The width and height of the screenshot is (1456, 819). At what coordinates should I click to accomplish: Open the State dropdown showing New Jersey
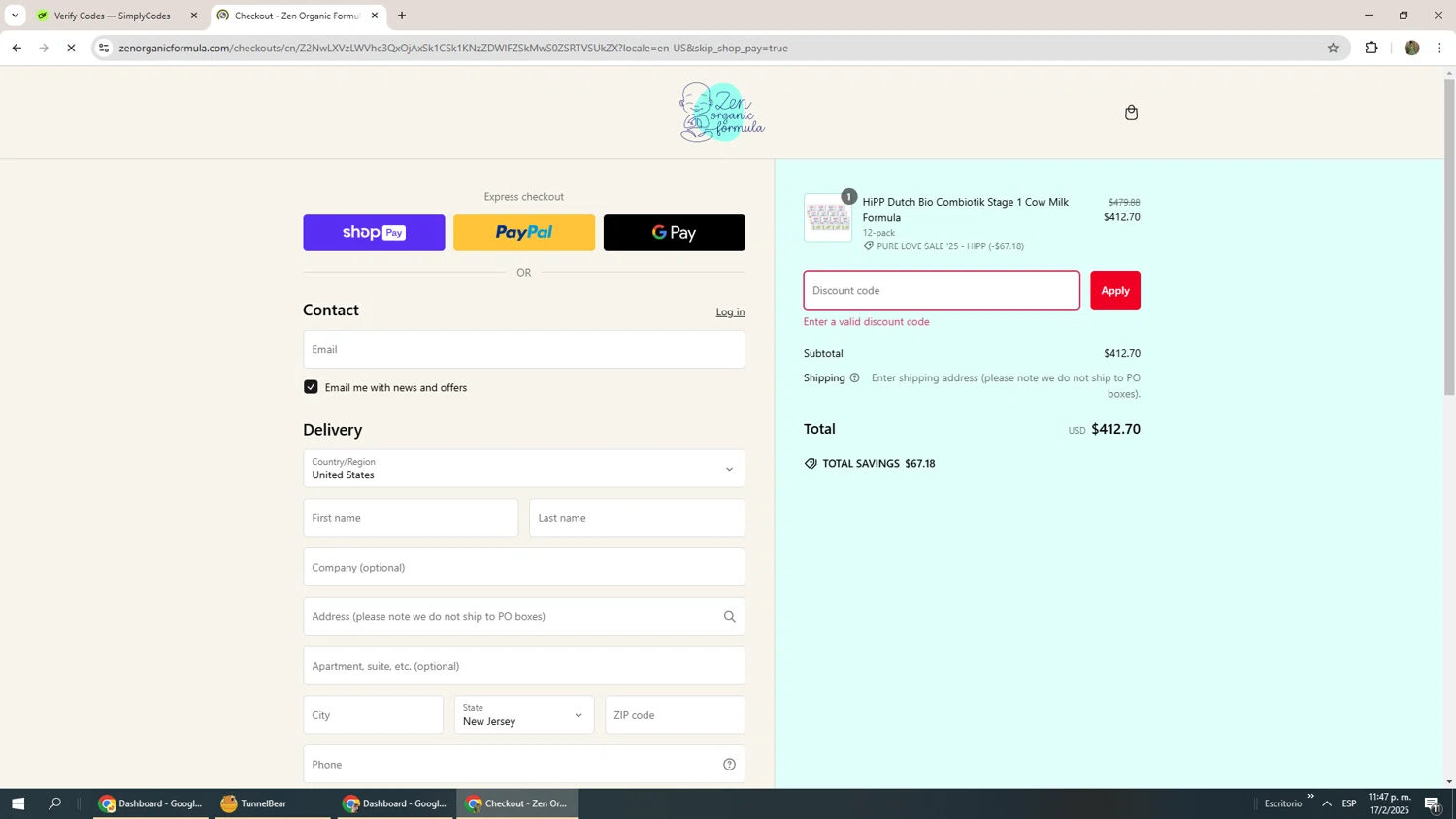point(524,715)
